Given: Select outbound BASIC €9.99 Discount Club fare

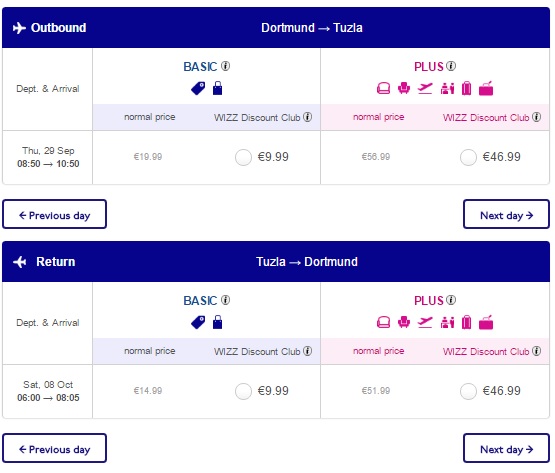Looking at the screenshot, I should pyautogui.click(x=243, y=157).
